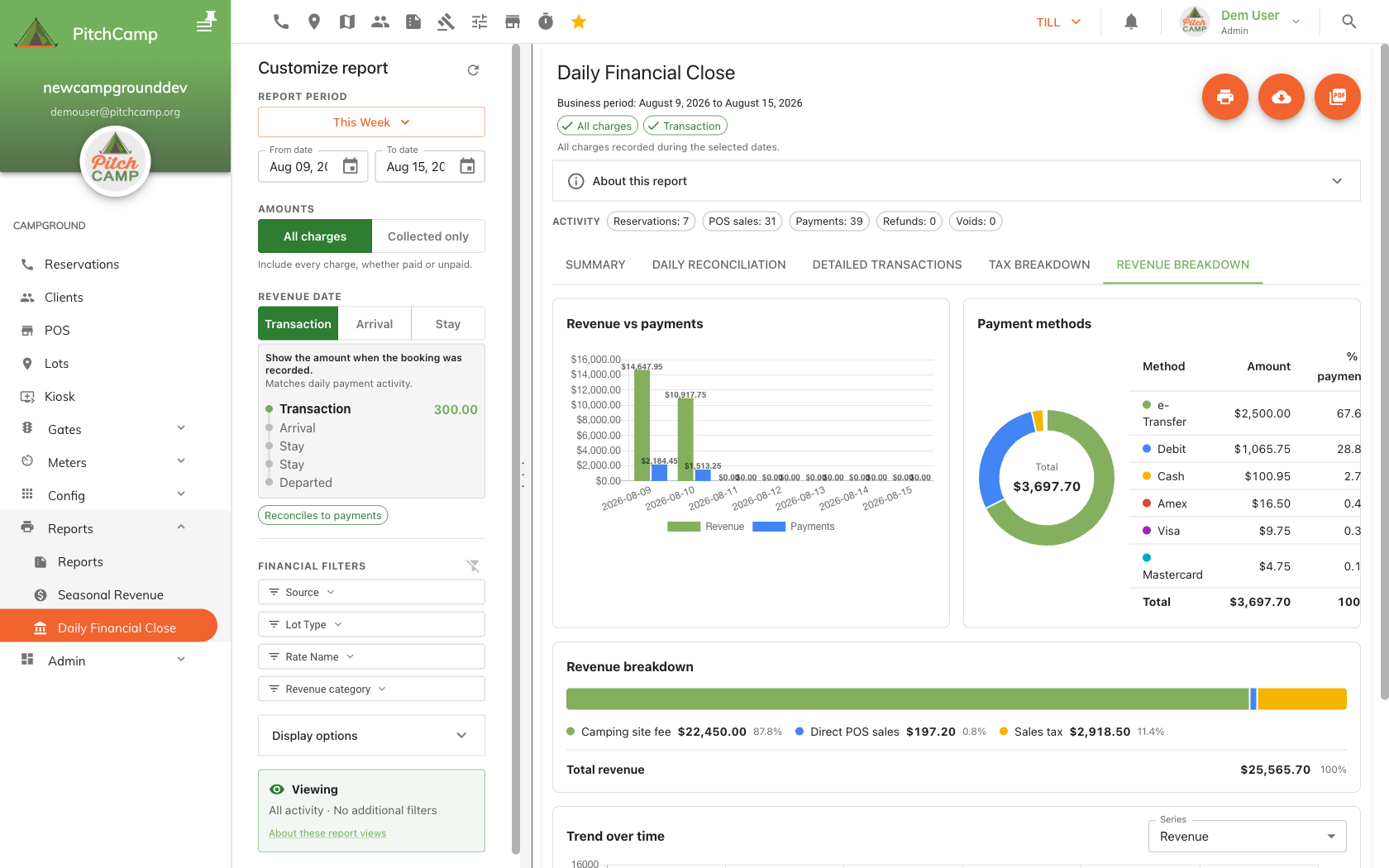Open the This Week report period dropdown
The image size is (1389, 868).
(371, 122)
